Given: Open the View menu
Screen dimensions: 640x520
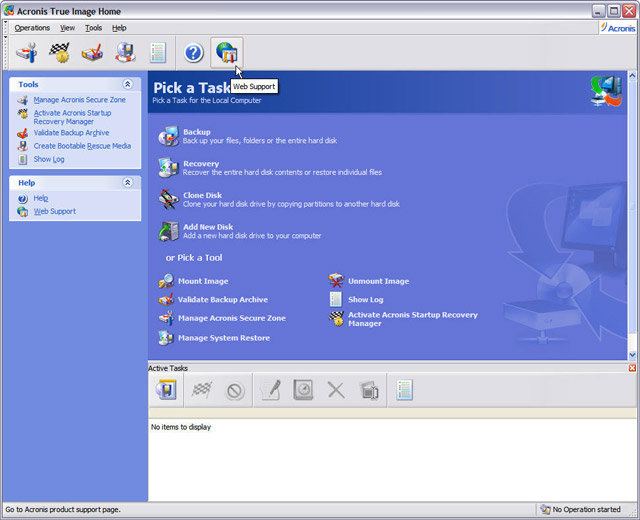Looking at the screenshot, I should pyautogui.click(x=67, y=28).
